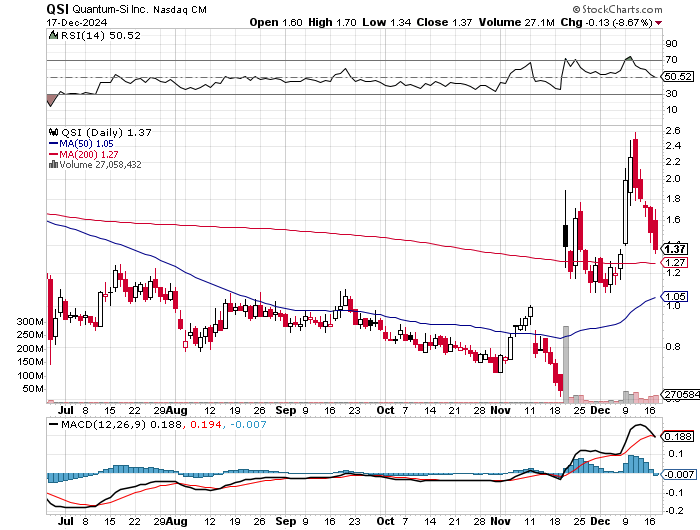Click the 300M volume scale label
The height and width of the screenshot is (530, 700).
coord(30,322)
